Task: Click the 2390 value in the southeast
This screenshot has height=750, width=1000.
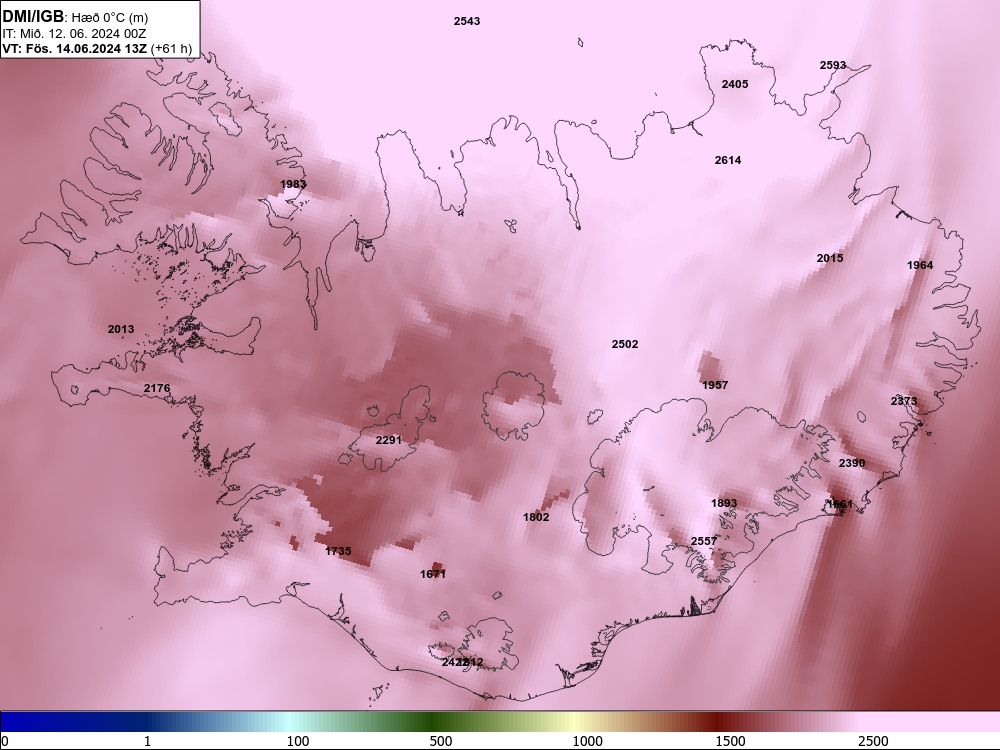Action: coord(851,464)
